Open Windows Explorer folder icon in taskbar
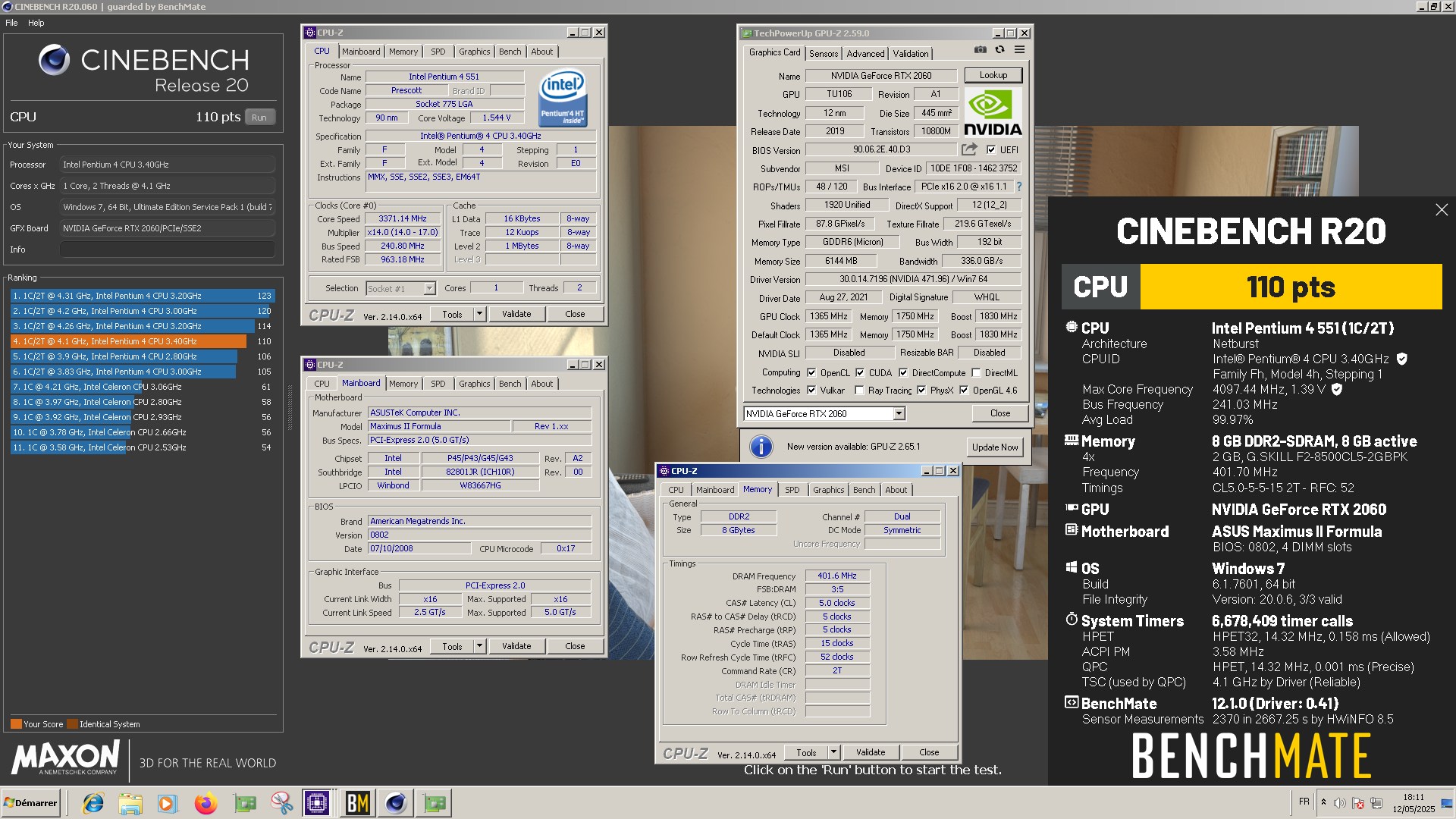 point(130,803)
